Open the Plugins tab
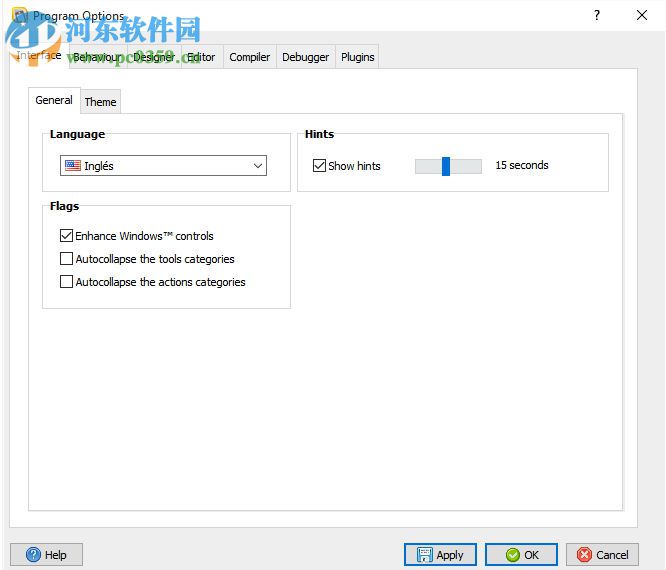Screen dimensions: 666x570 coord(358,57)
